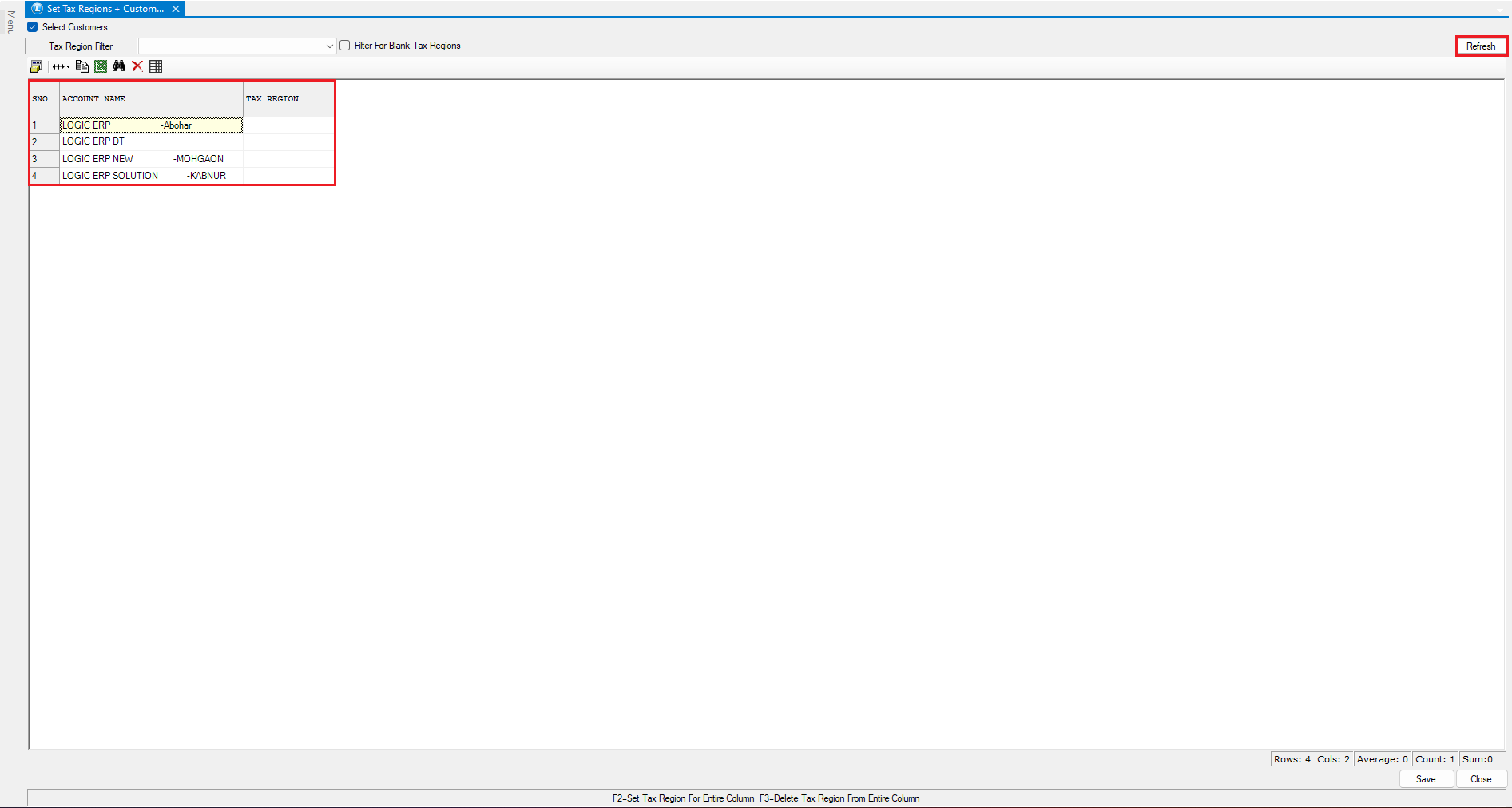The width and height of the screenshot is (1512, 808).
Task: Close the Set Tax Regions tab
Action: point(176,9)
